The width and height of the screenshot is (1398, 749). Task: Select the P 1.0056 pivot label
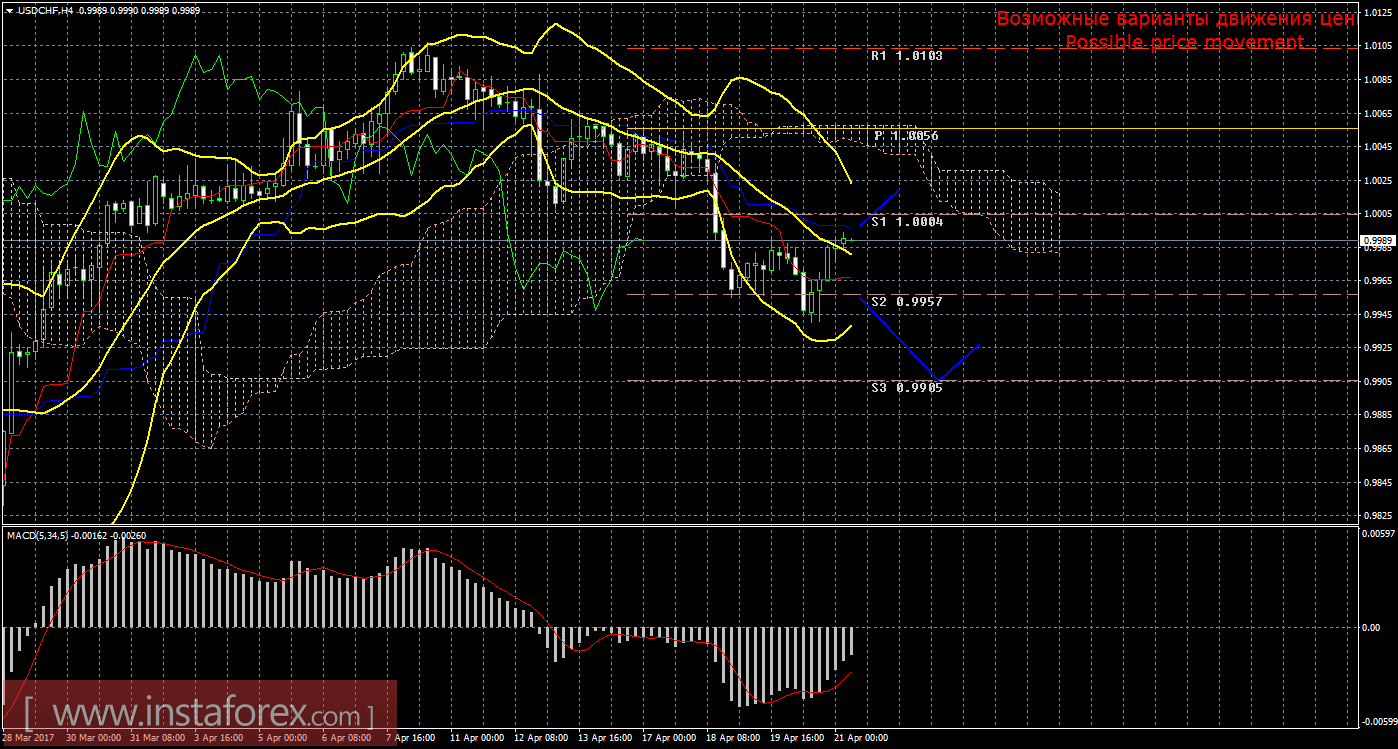click(906, 136)
